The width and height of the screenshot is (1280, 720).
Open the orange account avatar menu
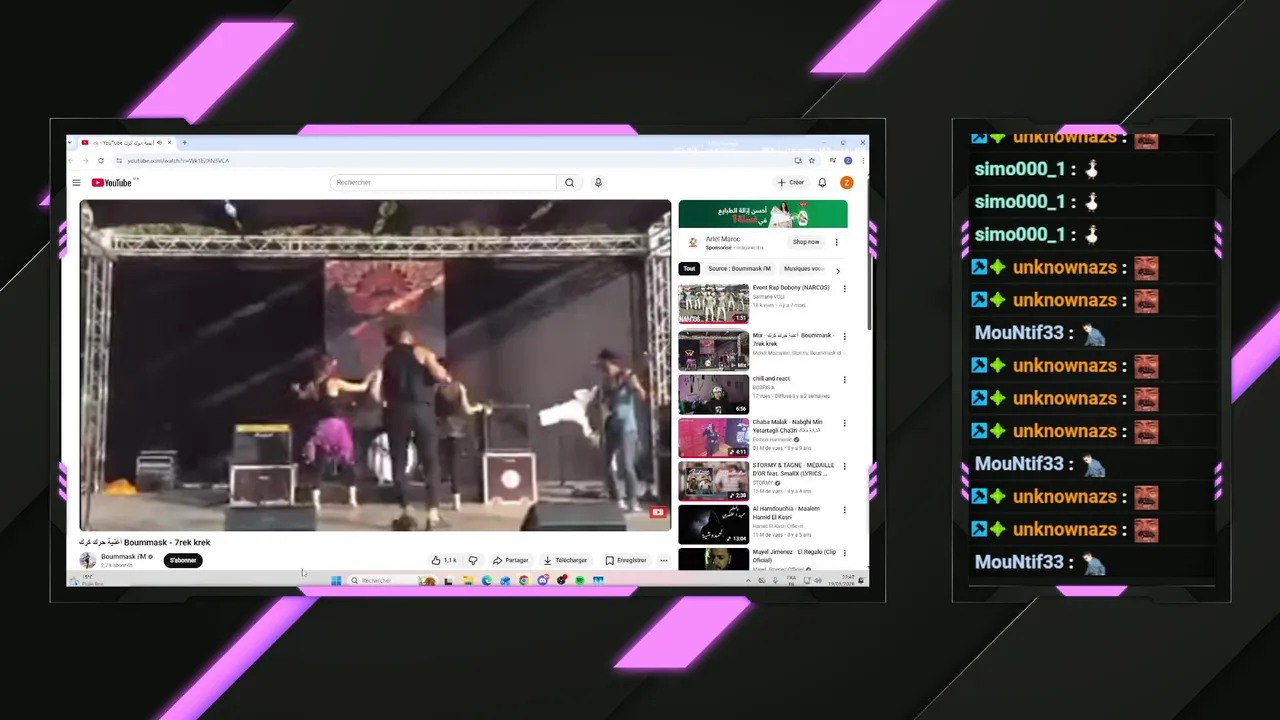point(846,183)
